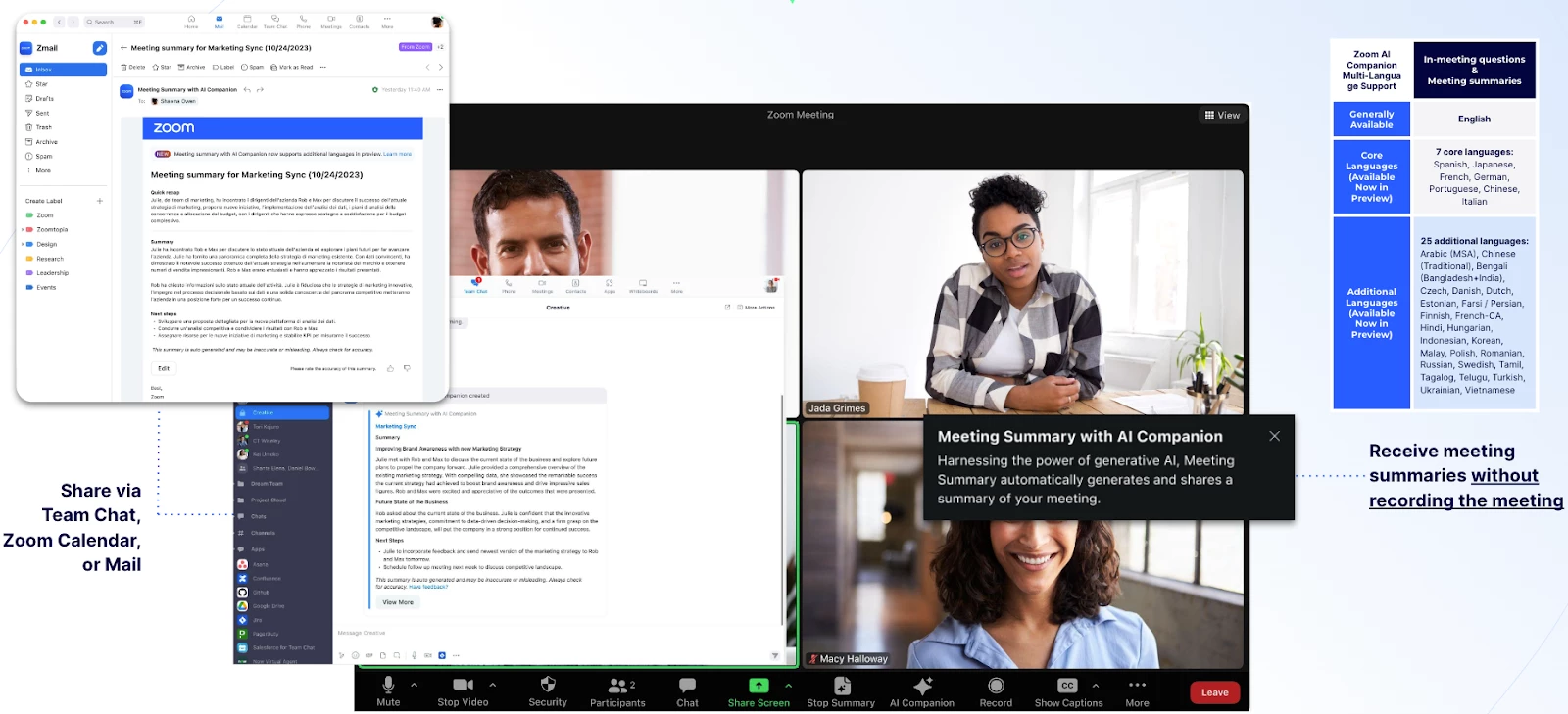The width and height of the screenshot is (1568, 714).
Task: Expand share options arrow next to Share Screen
Action: coord(788,685)
